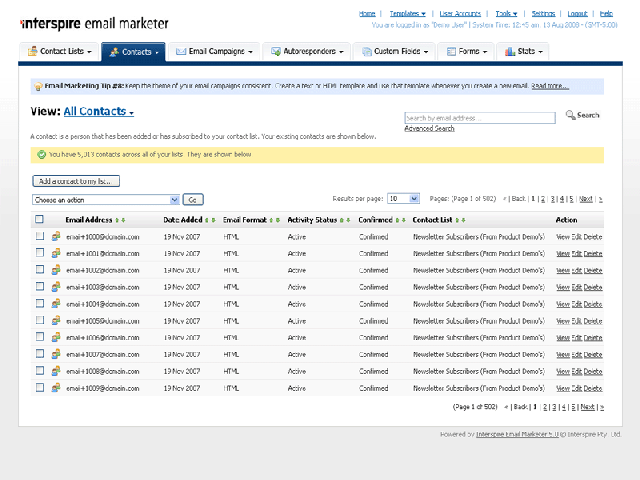Click Delete for email+1001@domain.com
Screen dimensions: 640x480
pyautogui.click(x=593, y=254)
